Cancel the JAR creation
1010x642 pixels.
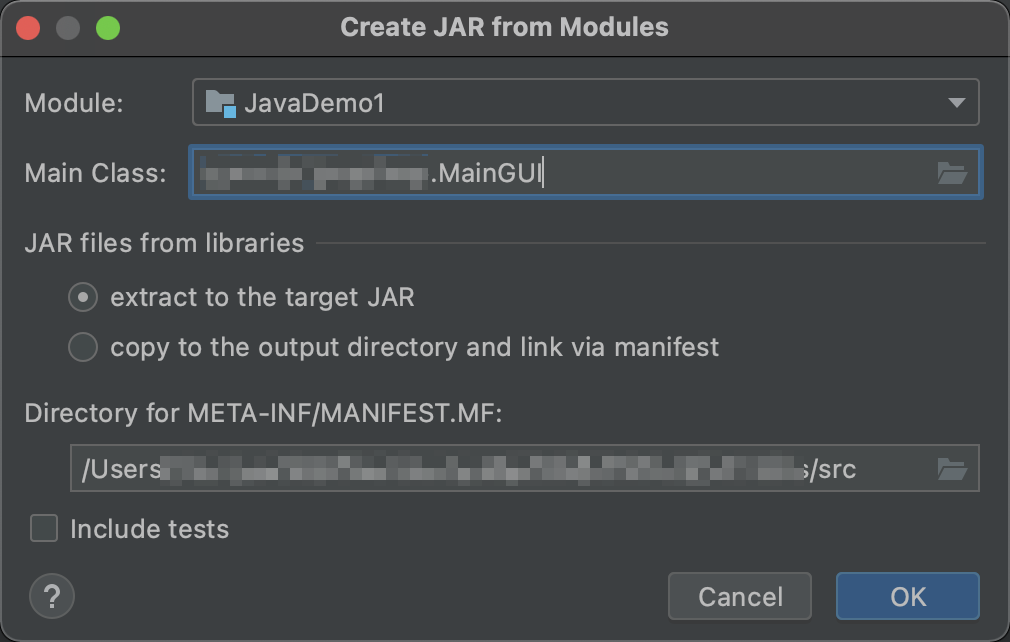pyautogui.click(x=739, y=596)
